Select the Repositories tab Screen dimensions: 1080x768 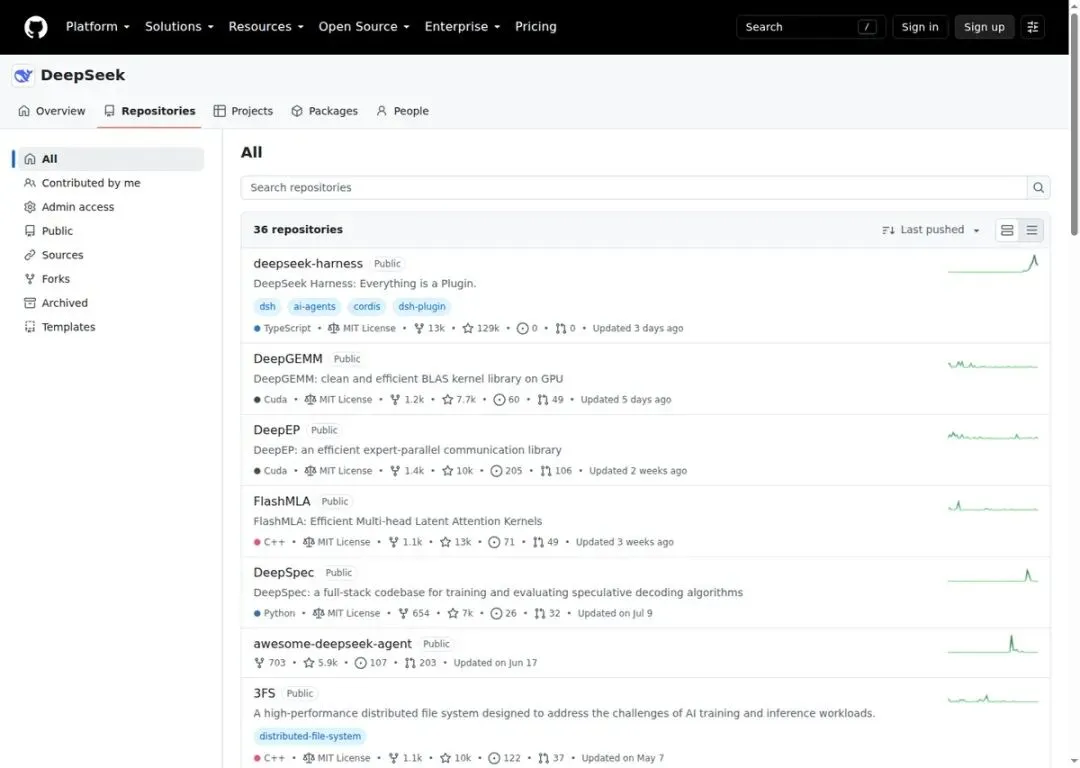click(149, 111)
